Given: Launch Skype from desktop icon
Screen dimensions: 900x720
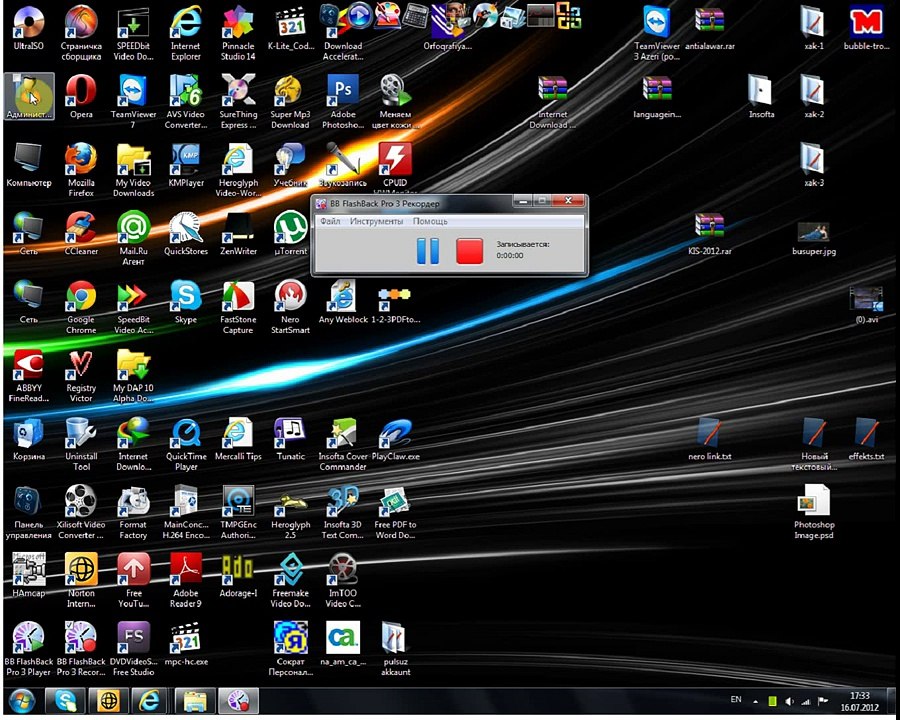Looking at the screenshot, I should click(x=185, y=301).
